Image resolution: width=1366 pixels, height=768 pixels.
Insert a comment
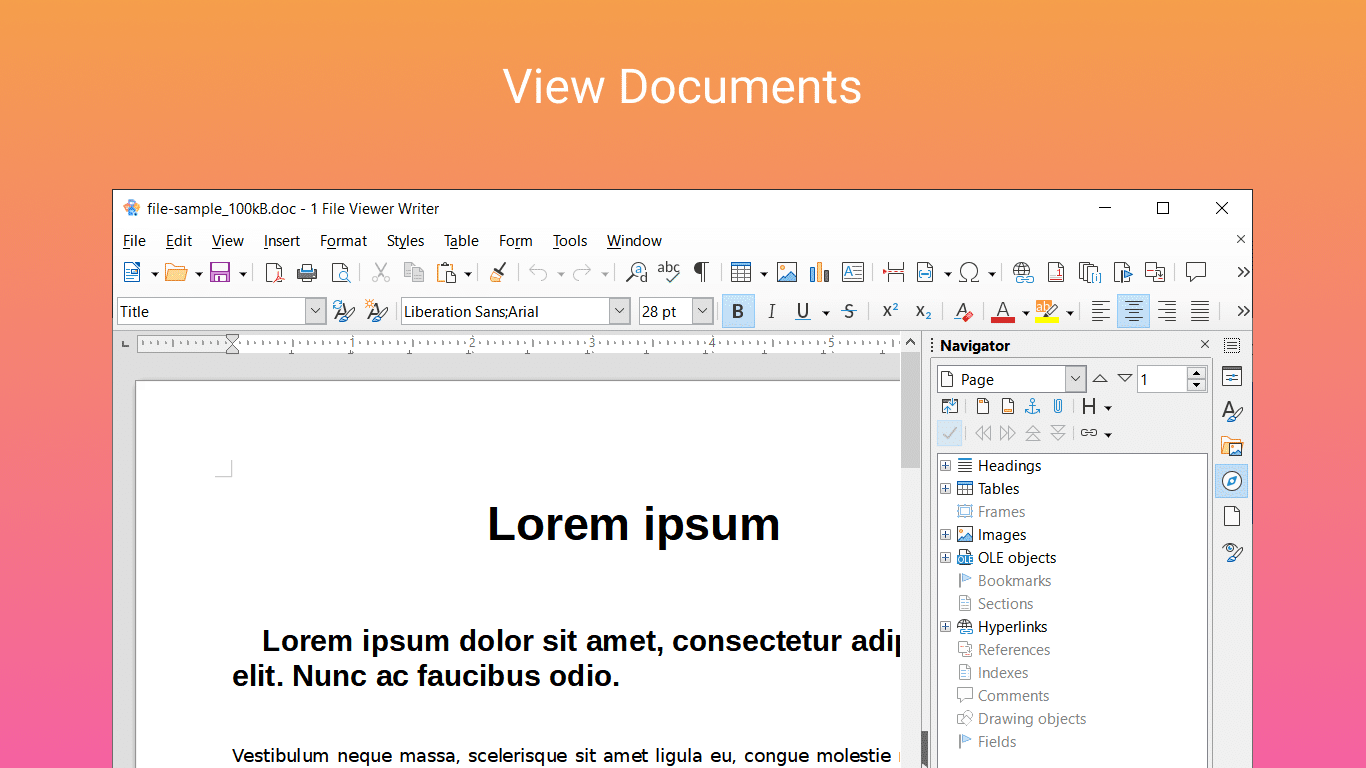pos(1196,272)
